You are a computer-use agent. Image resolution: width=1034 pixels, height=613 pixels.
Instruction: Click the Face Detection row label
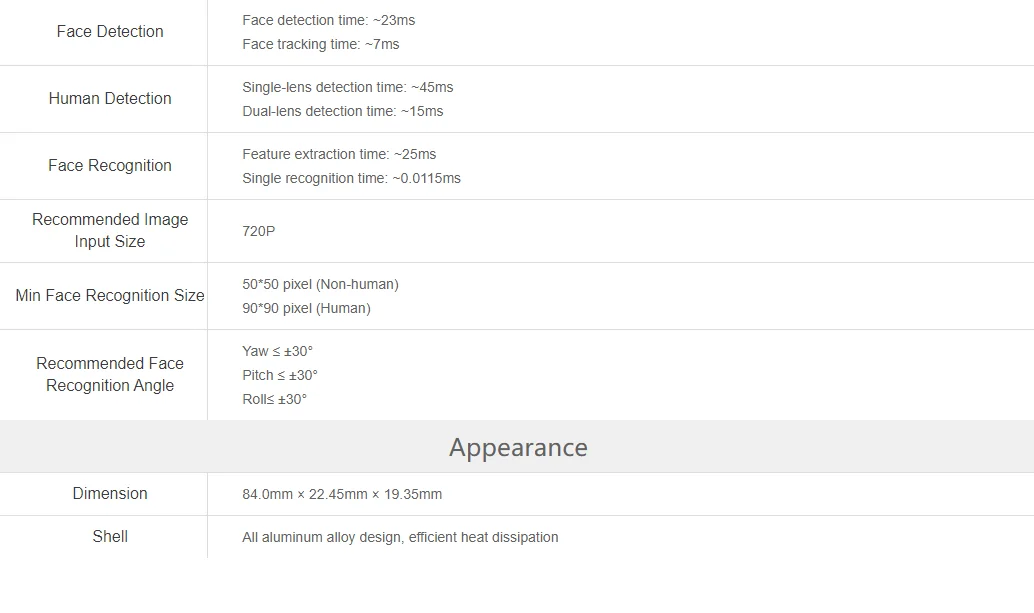coord(109,32)
